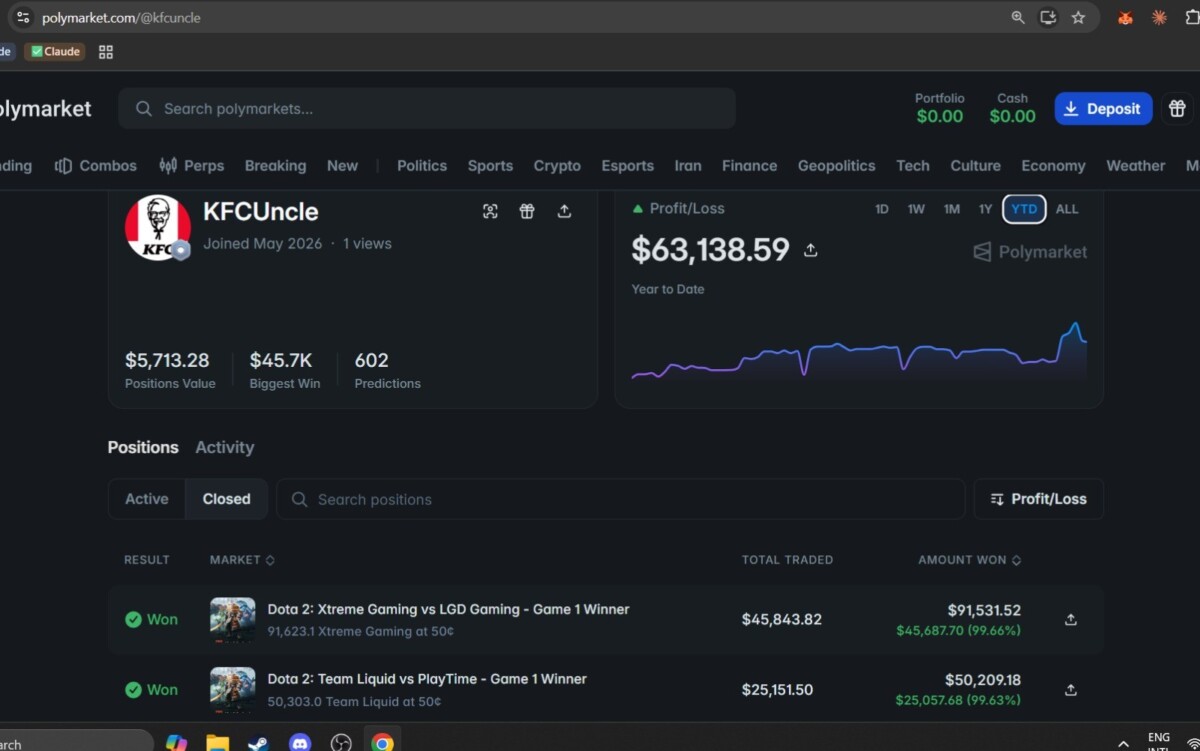Open the Tech category
This screenshot has width=1200, height=751.
[x=912, y=166]
